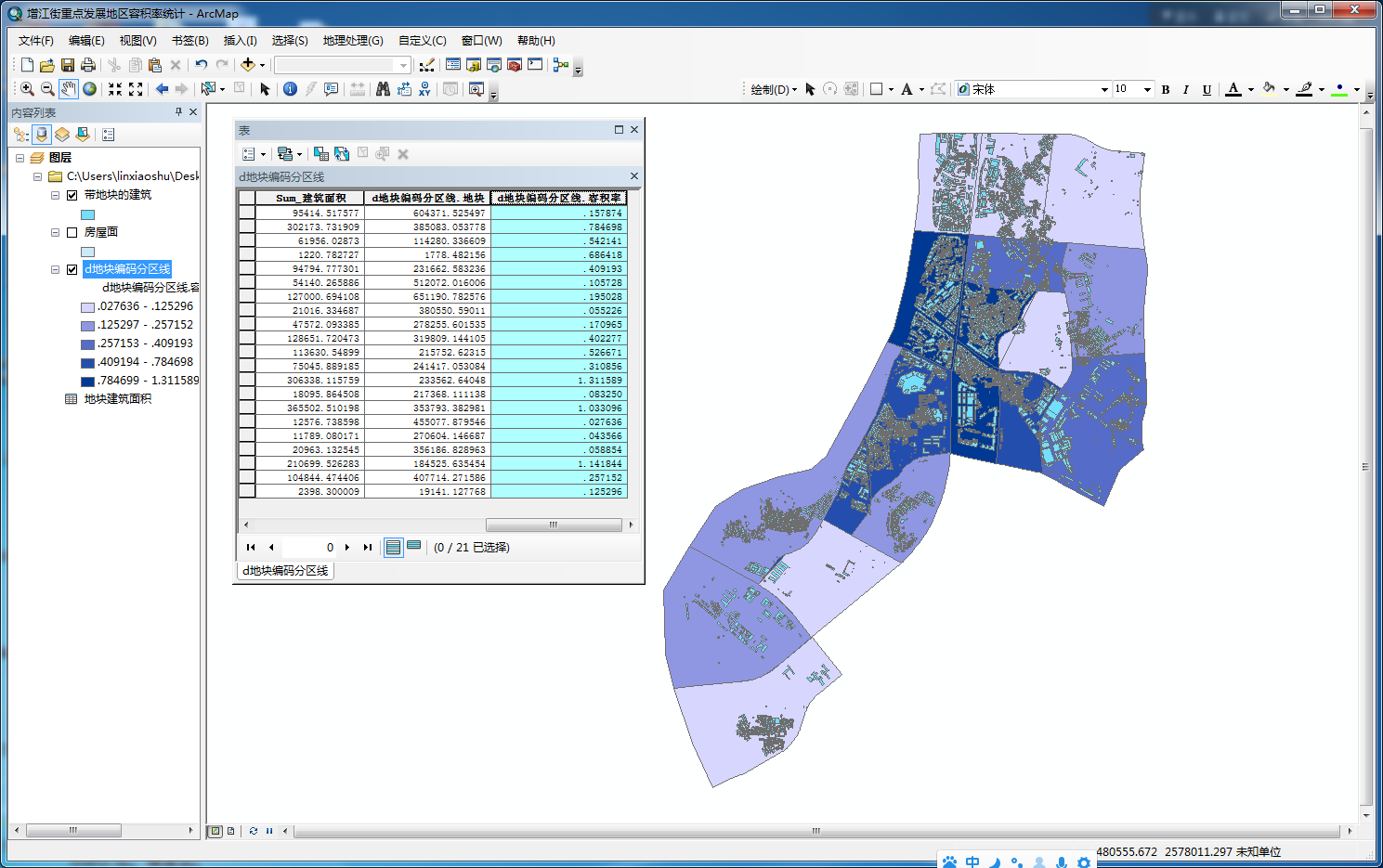
Task: Open the Go To XY tool
Action: tap(424, 89)
